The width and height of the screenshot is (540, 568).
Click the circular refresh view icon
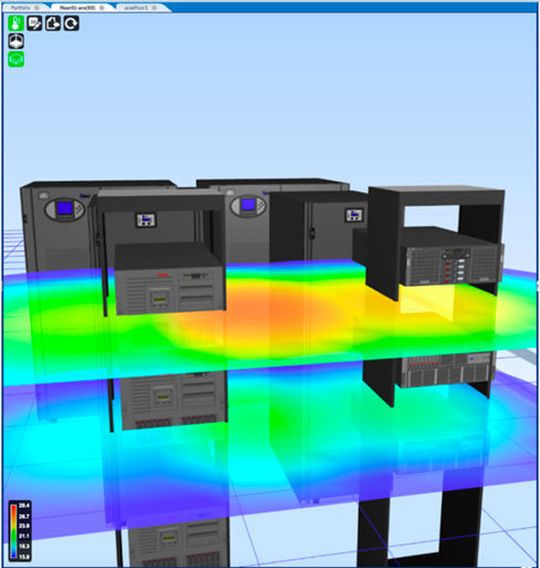[x=71, y=23]
